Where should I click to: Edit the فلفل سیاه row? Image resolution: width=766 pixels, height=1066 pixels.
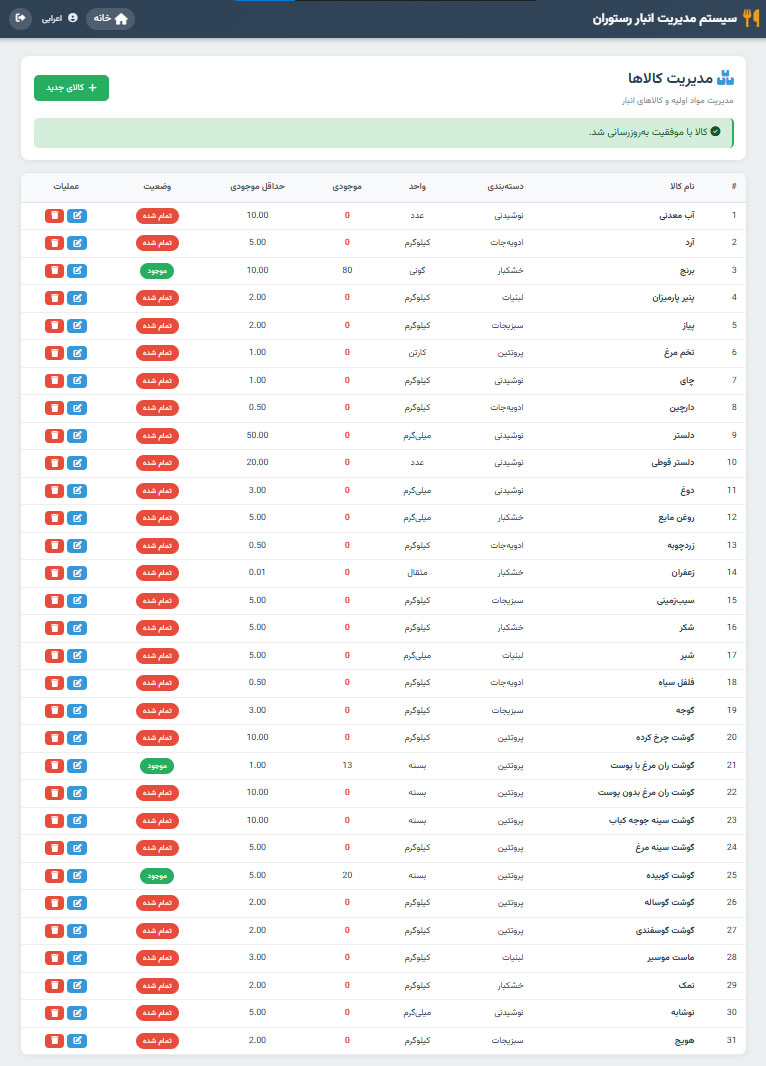coord(77,683)
